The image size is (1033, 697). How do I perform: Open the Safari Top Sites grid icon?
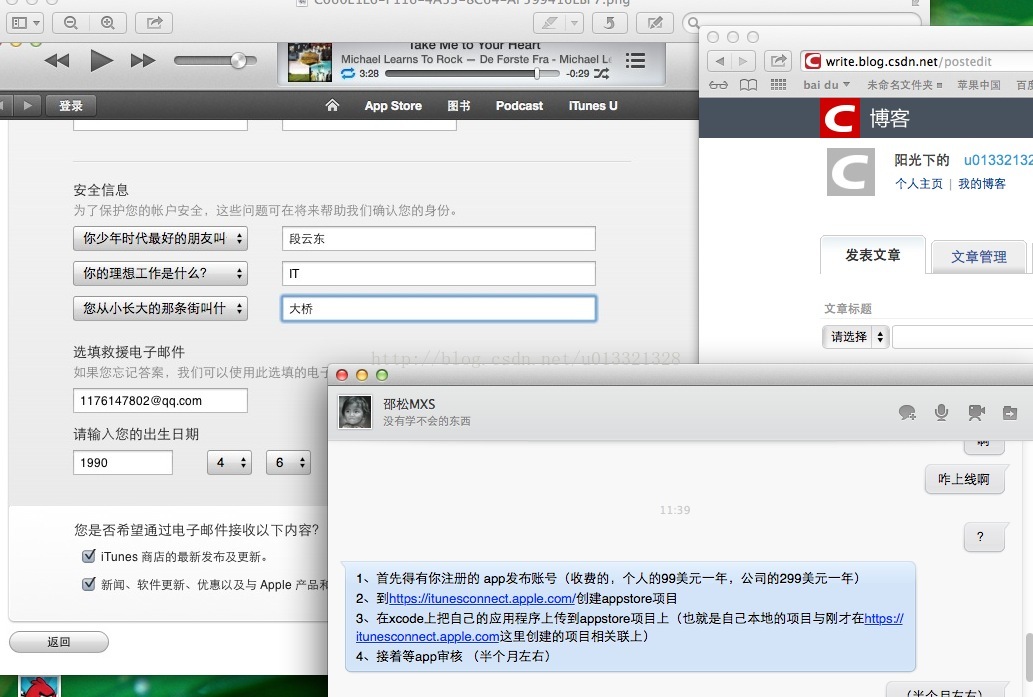pos(778,85)
